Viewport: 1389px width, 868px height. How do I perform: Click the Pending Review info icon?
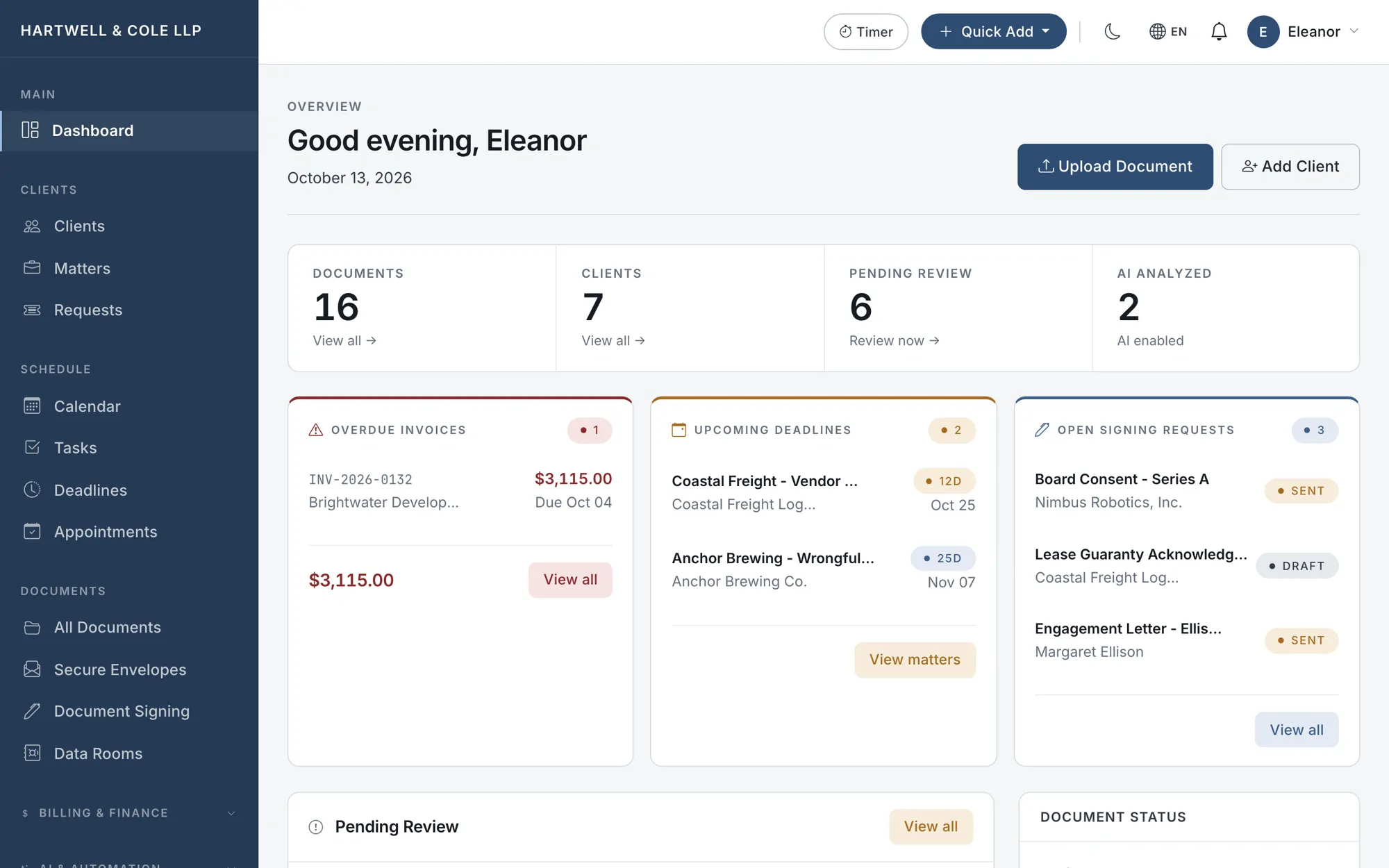[316, 826]
